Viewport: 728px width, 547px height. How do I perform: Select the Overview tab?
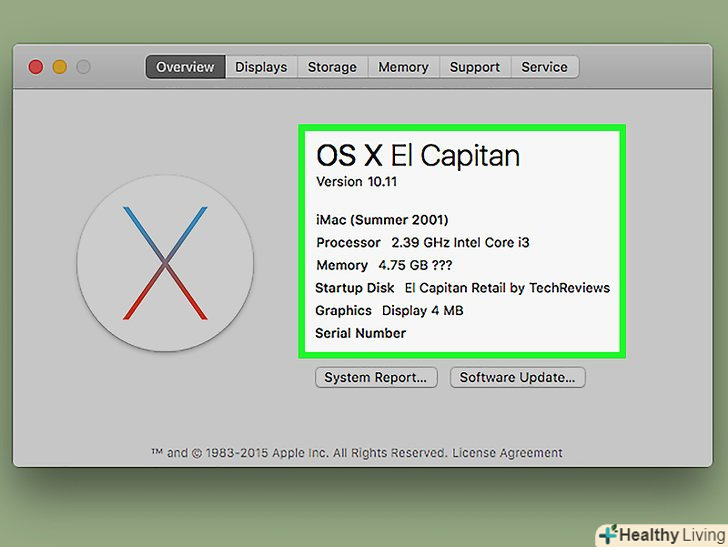tap(185, 67)
